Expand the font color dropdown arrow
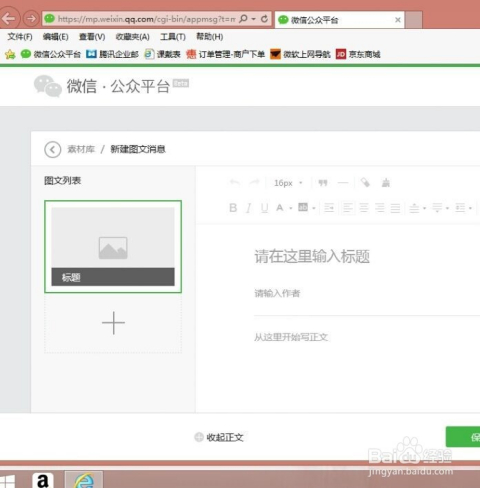Image resolution: width=480 pixels, height=488 pixels. [x=291, y=208]
